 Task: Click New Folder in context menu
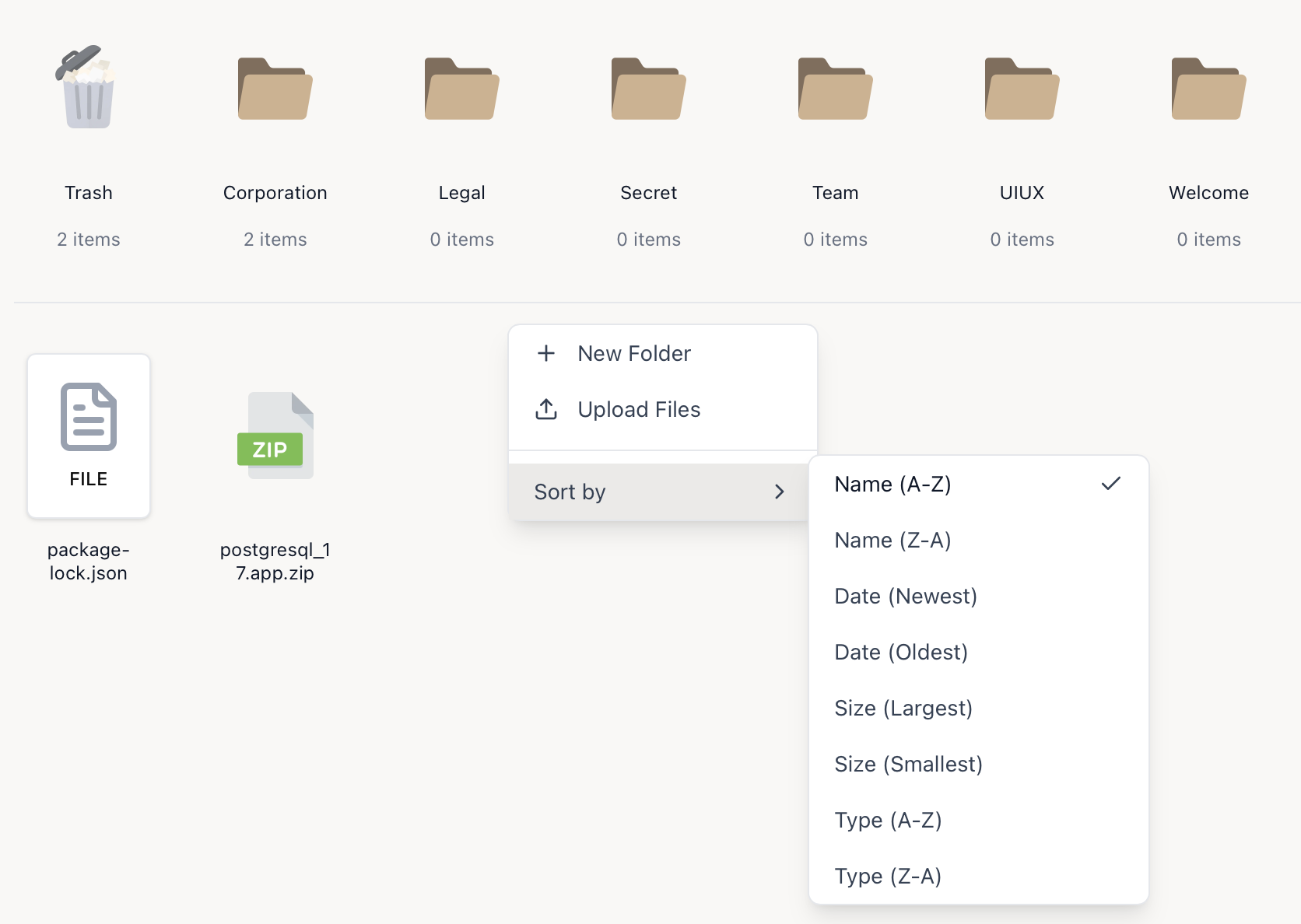pos(633,353)
